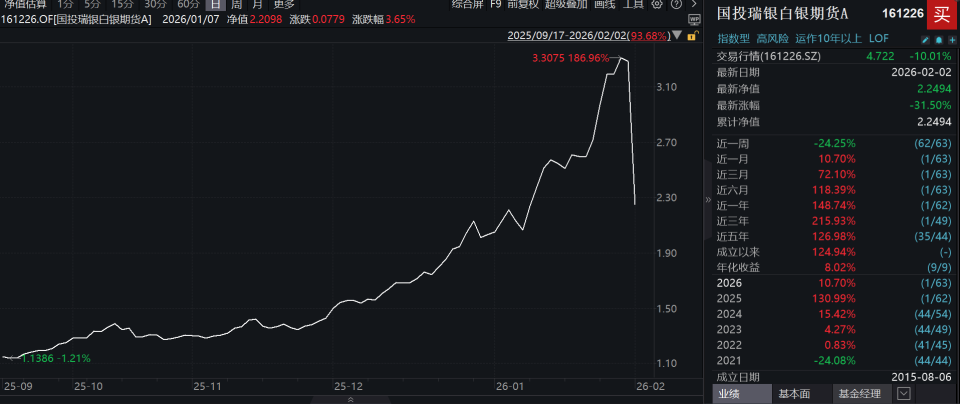Click the rank (62/63) for 近一周
960x404 pixels.
coord(934,144)
